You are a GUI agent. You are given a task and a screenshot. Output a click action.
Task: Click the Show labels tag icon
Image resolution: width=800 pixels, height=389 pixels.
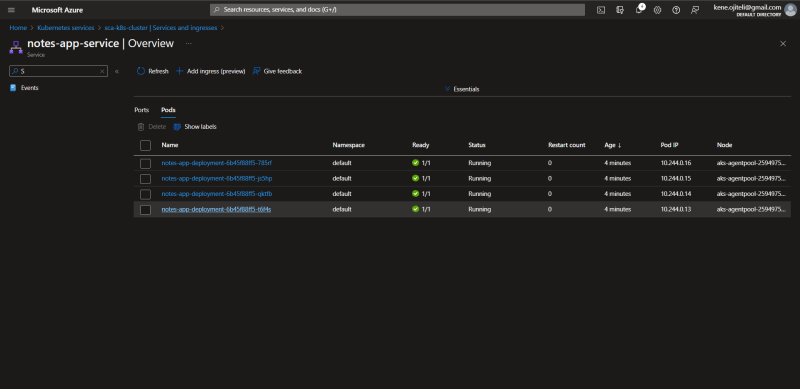177,127
